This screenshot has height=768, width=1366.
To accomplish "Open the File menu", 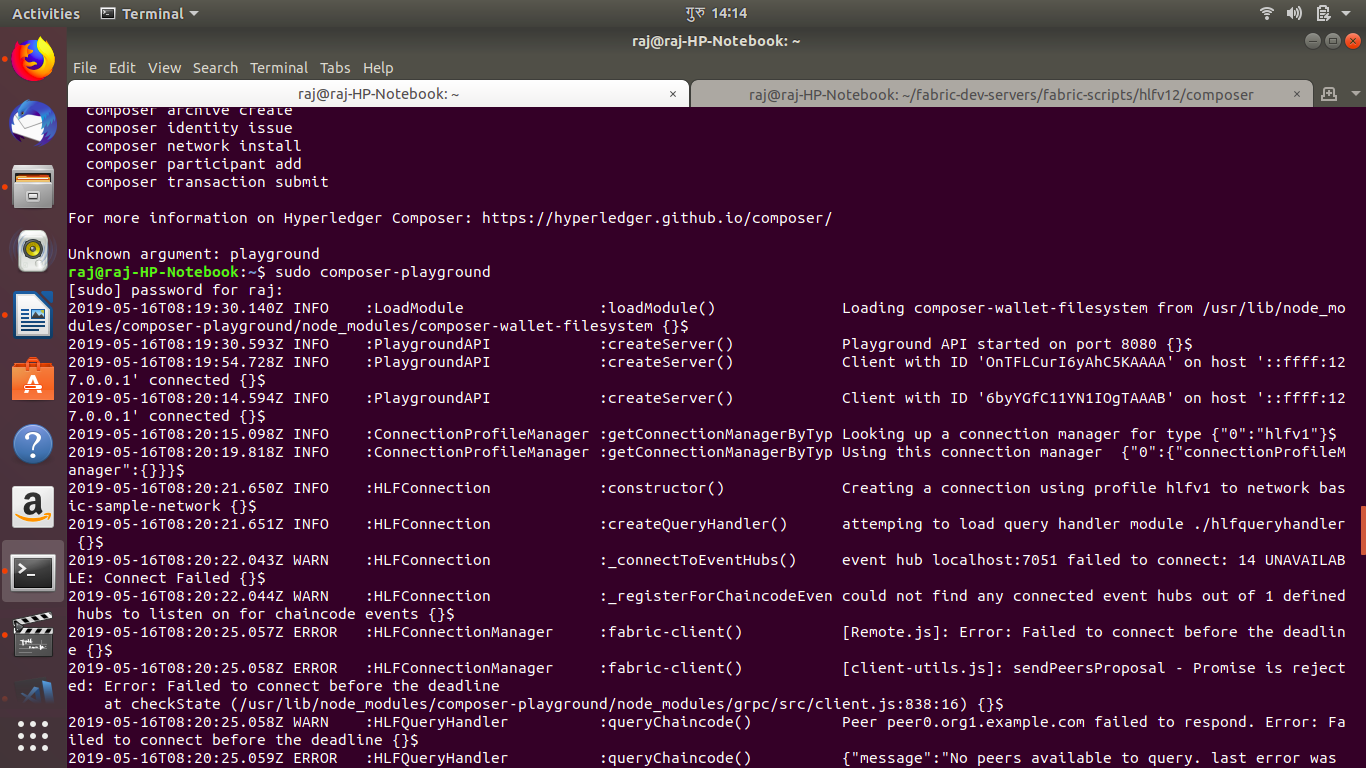I will tap(85, 68).
